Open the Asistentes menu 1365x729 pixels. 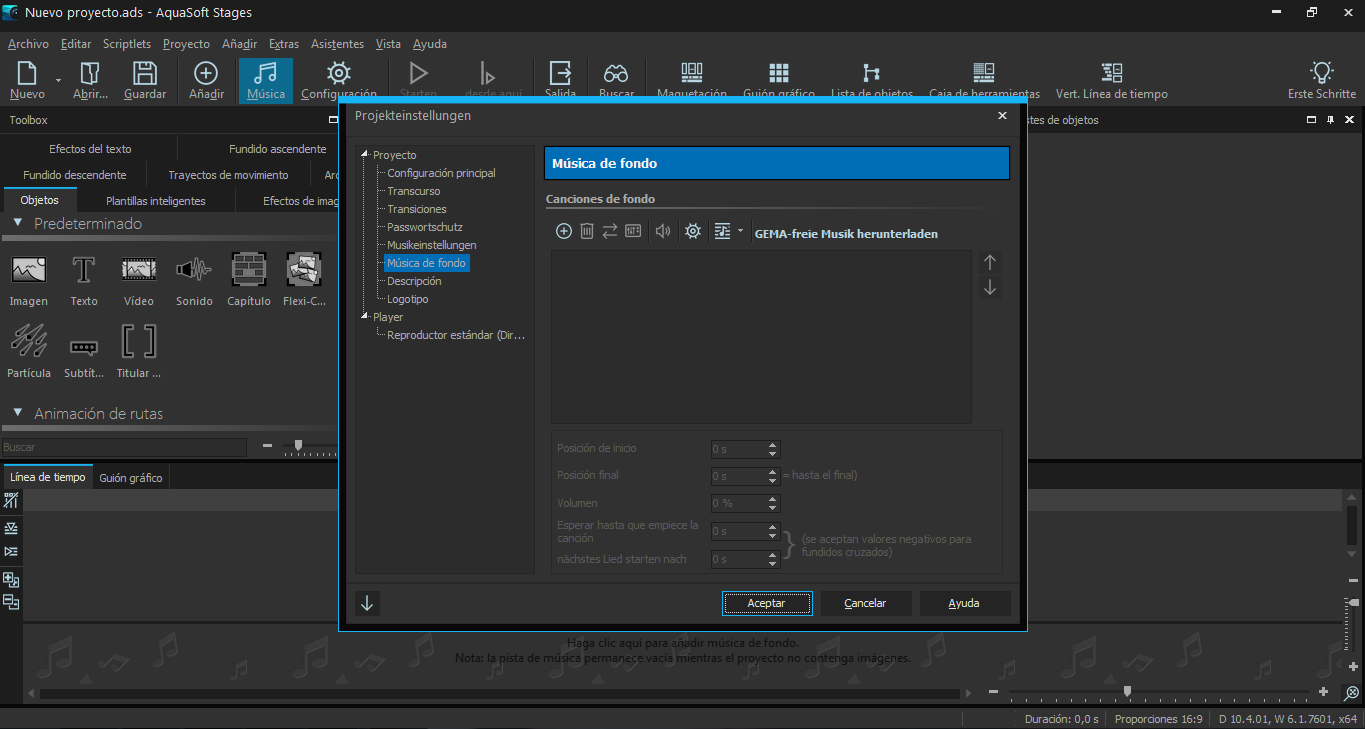coord(337,44)
